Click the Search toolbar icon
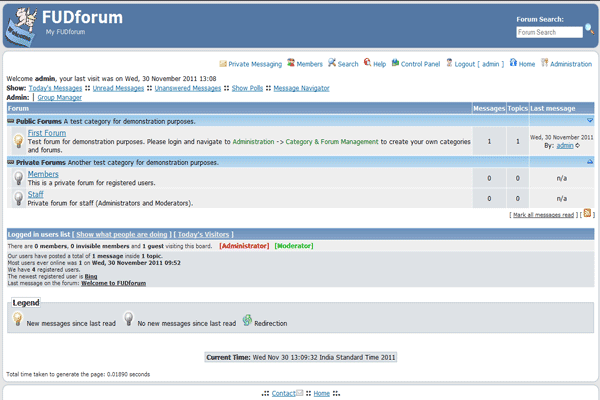This screenshot has width=600, height=400. (332, 62)
